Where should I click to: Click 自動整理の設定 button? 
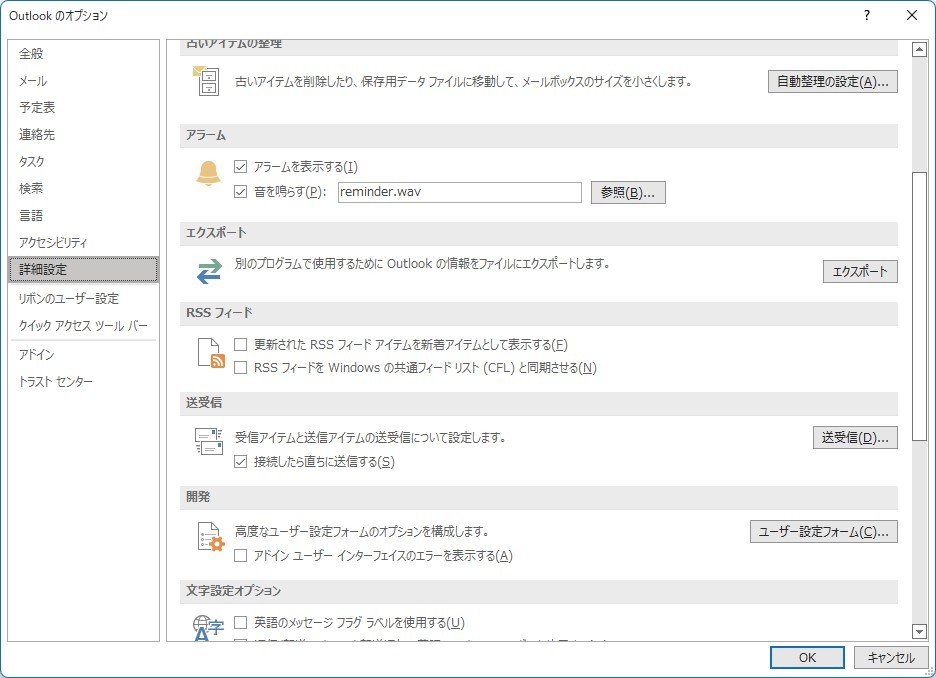(833, 82)
